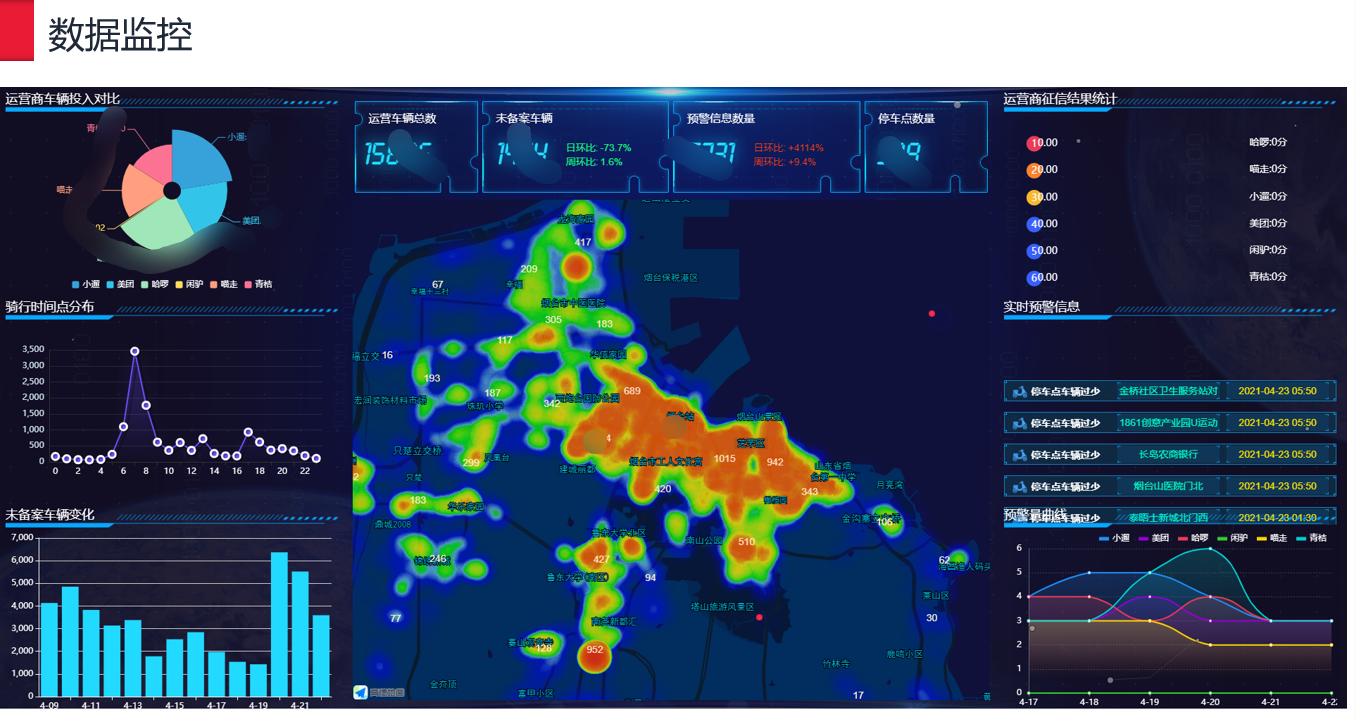This screenshot has width=1356, height=722.
Task: Open the 1861创意产业园U运动 alert location
Action: [1168, 423]
